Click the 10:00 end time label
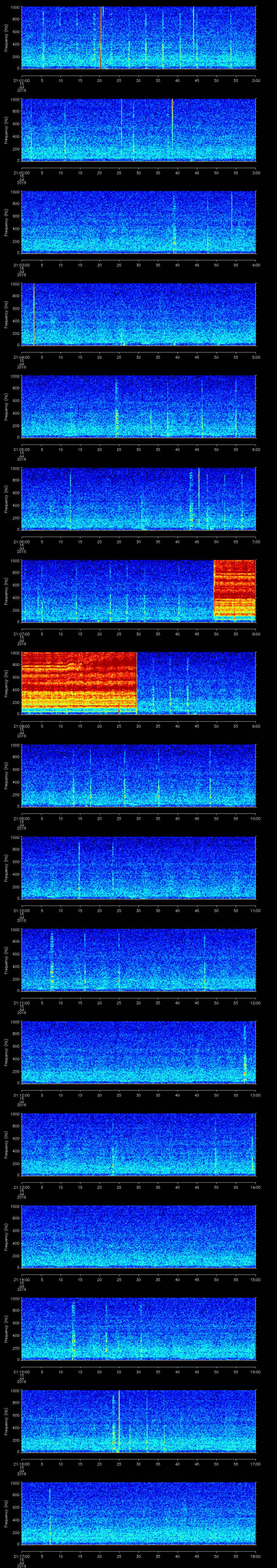The image size is (277, 1568). tap(255, 818)
